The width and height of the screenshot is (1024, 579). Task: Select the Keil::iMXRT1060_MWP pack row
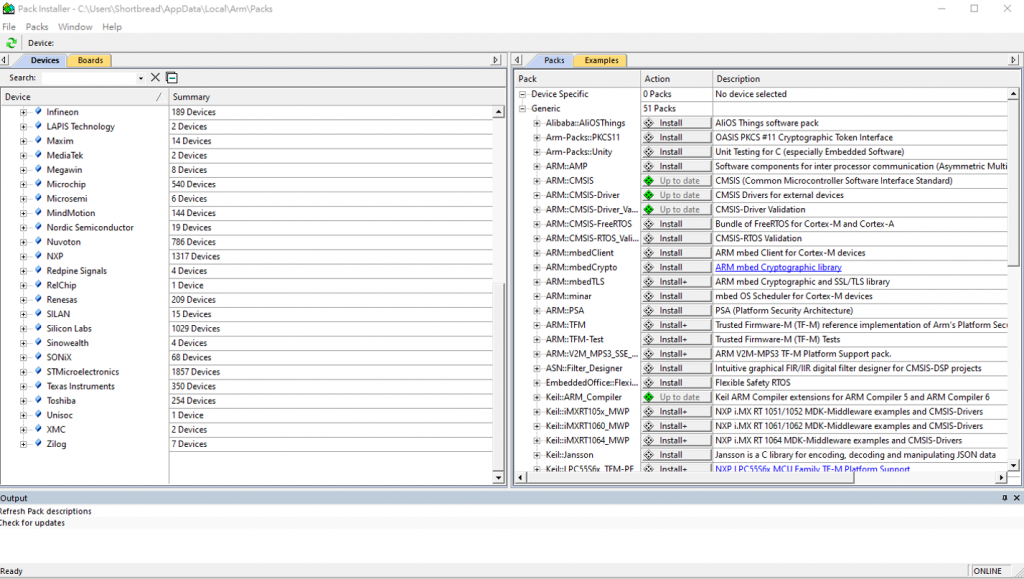click(587, 426)
